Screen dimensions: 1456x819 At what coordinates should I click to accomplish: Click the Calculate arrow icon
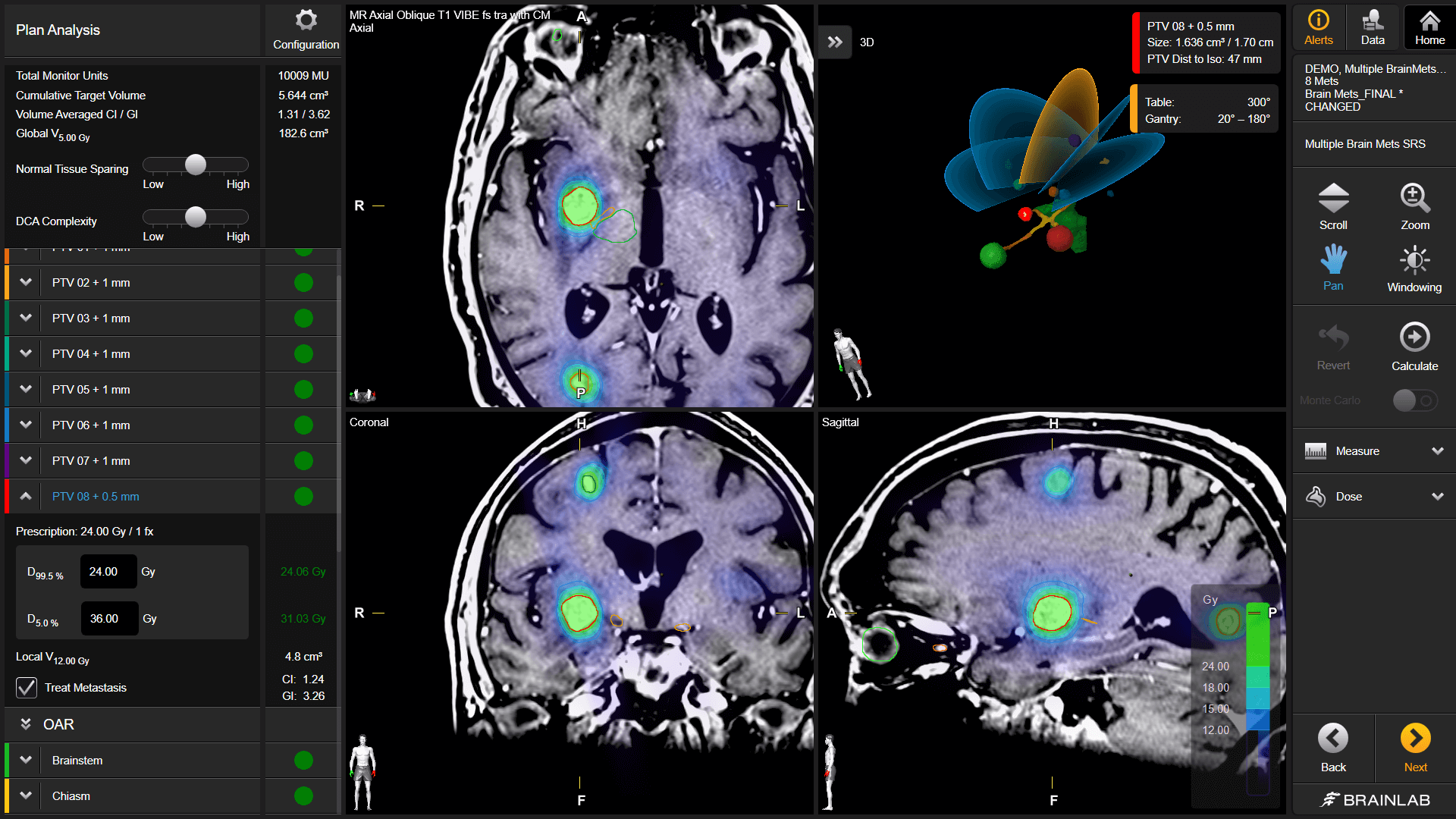pos(1414,337)
